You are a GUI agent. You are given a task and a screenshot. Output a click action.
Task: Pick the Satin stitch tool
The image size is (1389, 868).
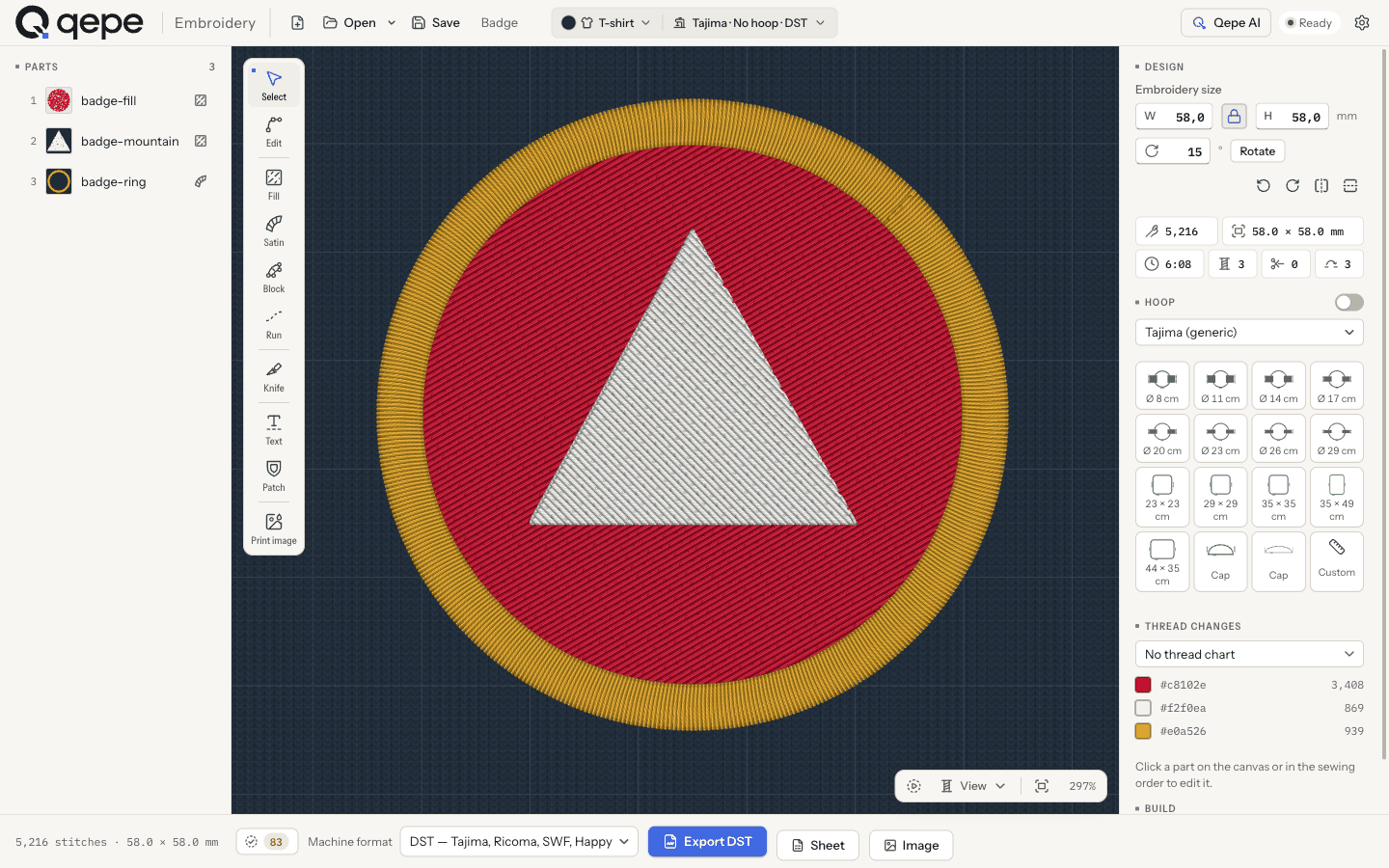[x=274, y=231]
